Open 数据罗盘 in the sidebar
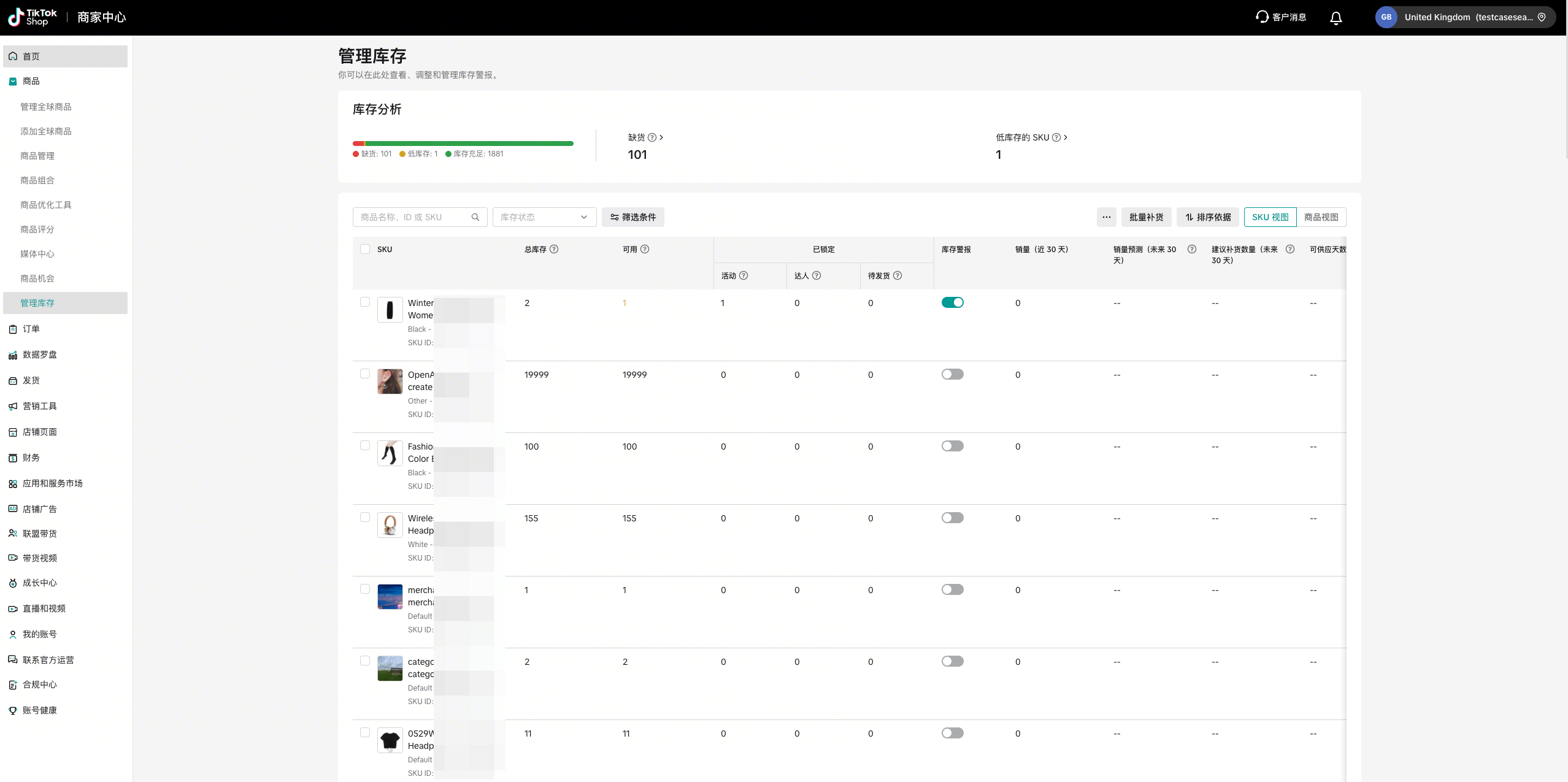 coord(40,355)
